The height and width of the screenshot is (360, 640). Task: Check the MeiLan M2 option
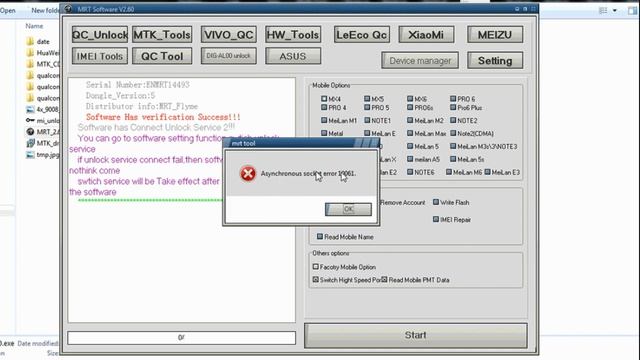tap(410, 120)
